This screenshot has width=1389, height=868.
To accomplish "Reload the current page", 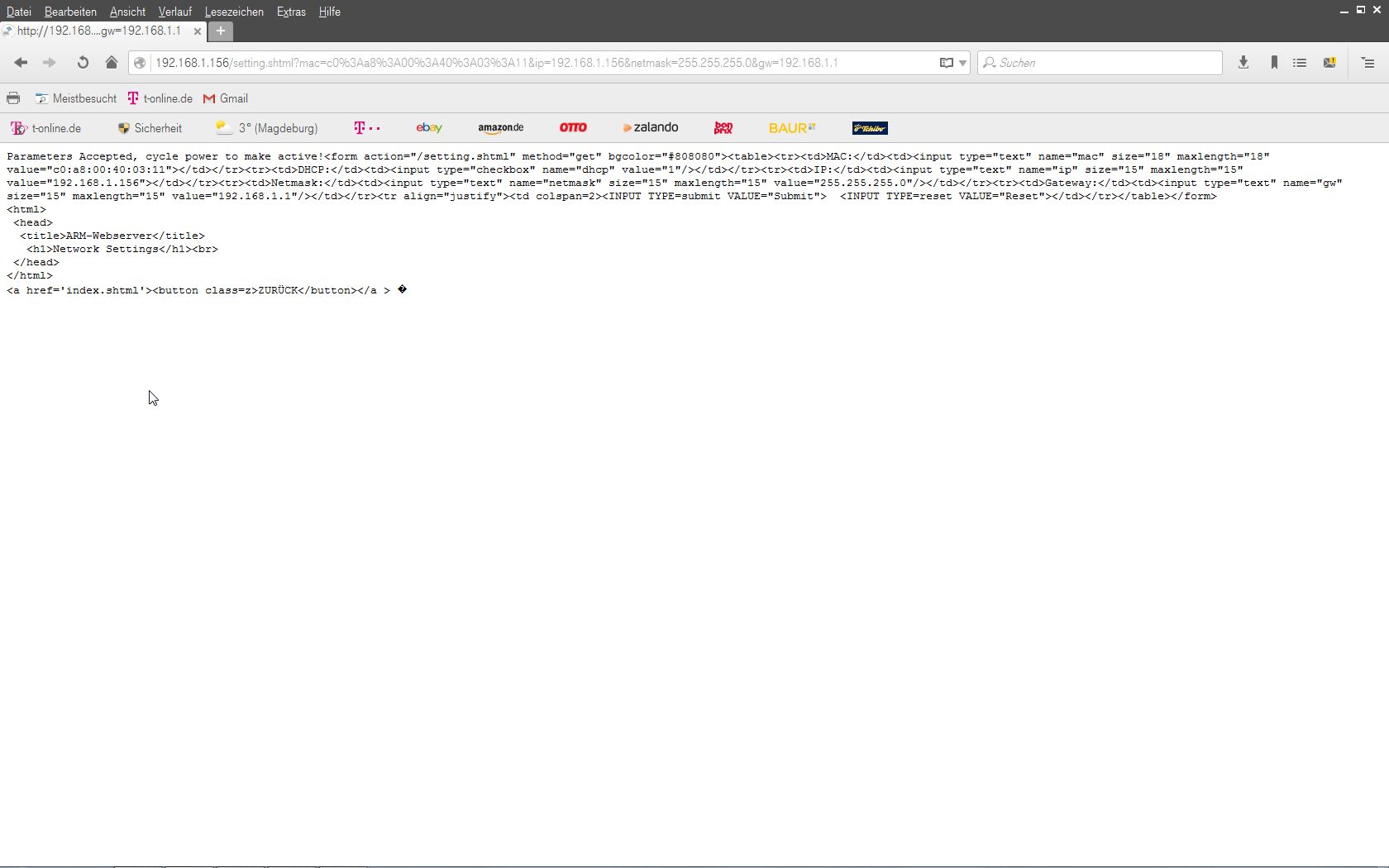I will coord(83,63).
